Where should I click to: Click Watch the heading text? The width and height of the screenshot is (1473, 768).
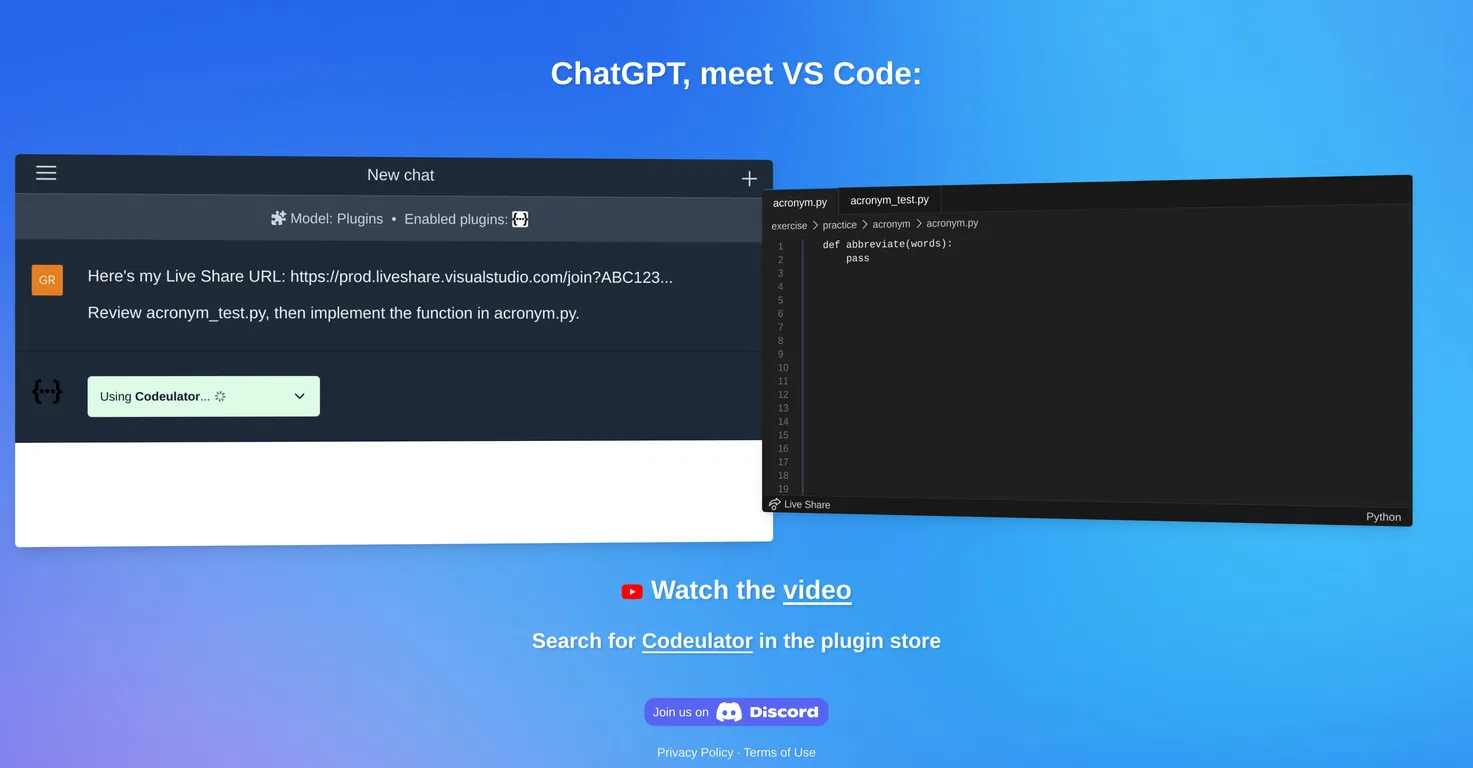coord(713,590)
